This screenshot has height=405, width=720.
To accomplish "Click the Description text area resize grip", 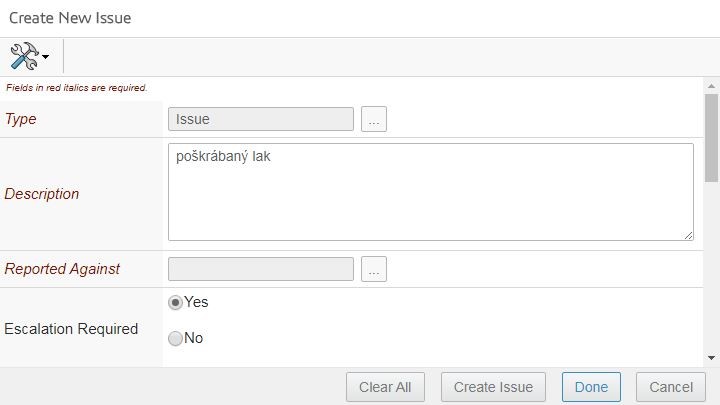I will (688, 236).
